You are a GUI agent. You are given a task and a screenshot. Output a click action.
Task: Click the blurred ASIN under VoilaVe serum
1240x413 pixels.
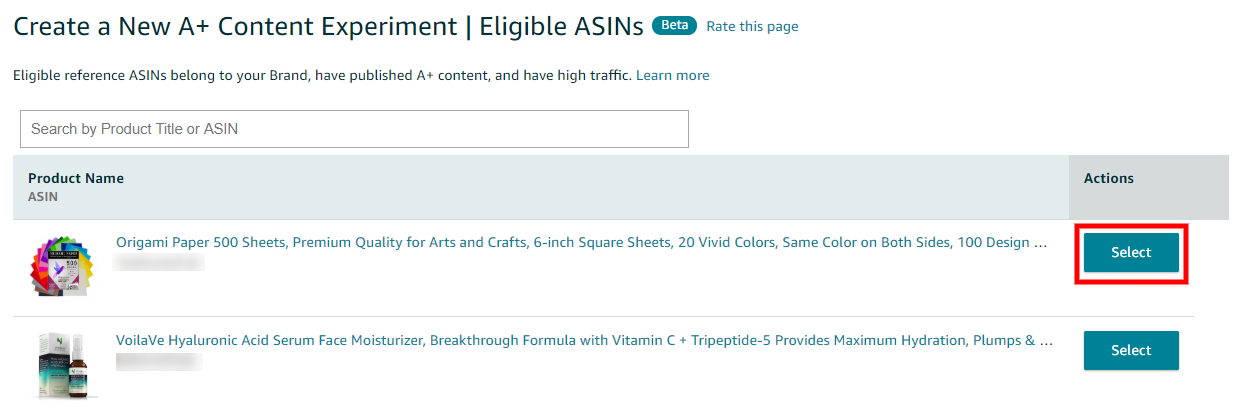tap(160, 361)
